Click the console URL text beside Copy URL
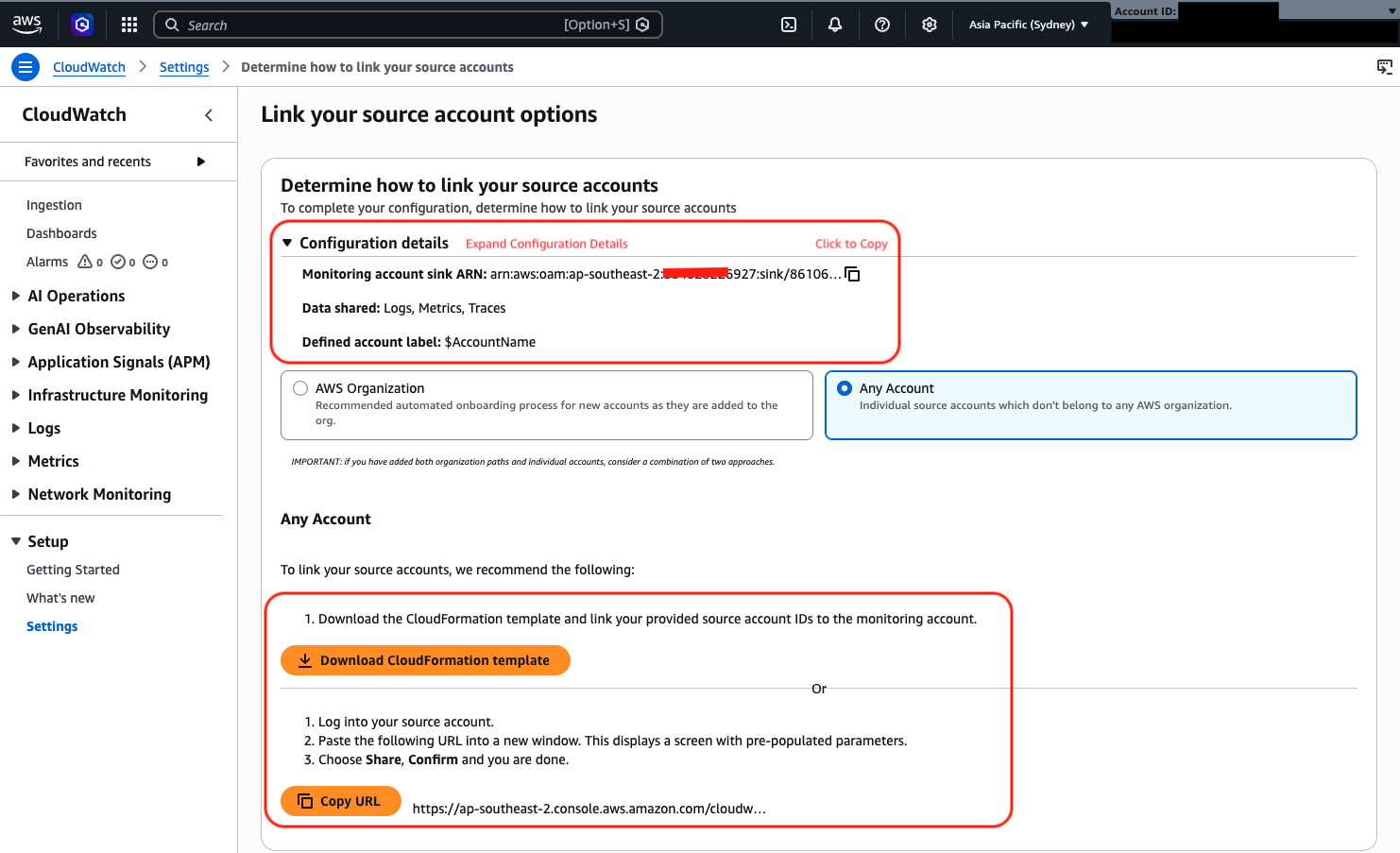The width and height of the screenshot is (1400, 853). pos(589,809)
